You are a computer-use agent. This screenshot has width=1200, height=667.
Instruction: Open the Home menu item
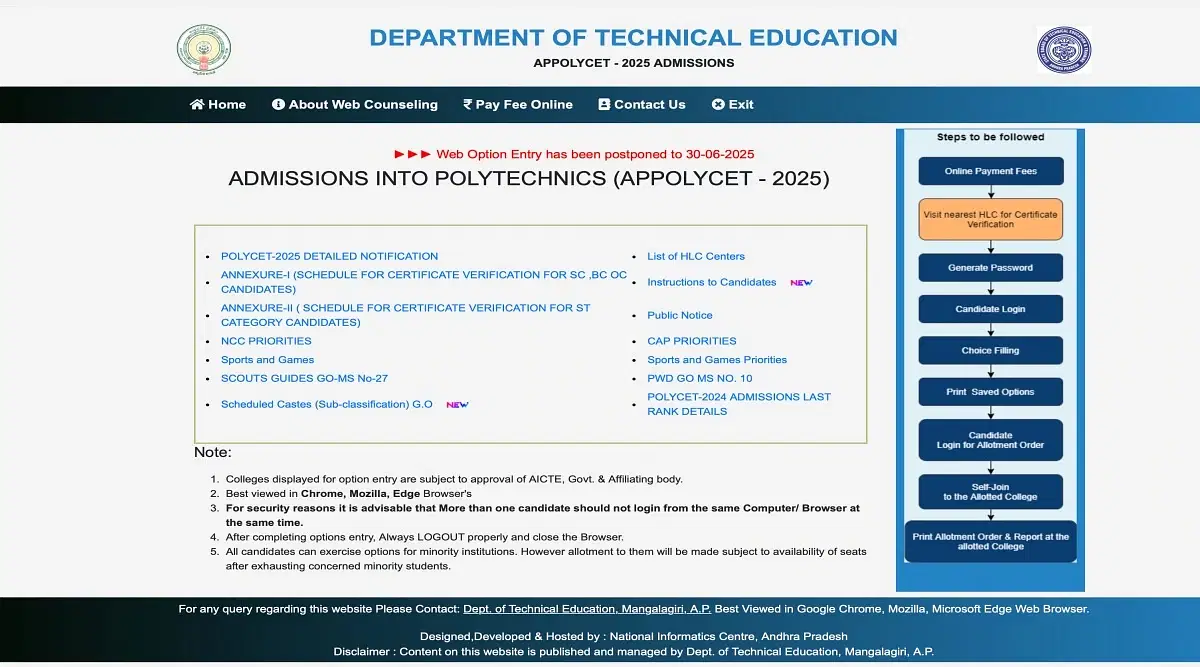218,104
